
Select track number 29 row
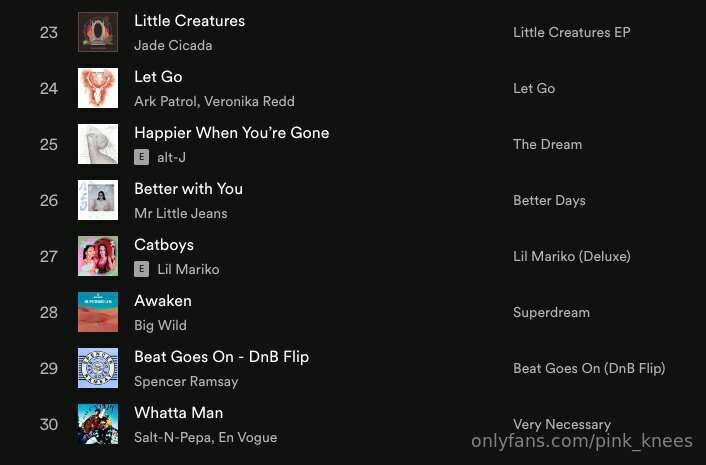click(353, 368)
